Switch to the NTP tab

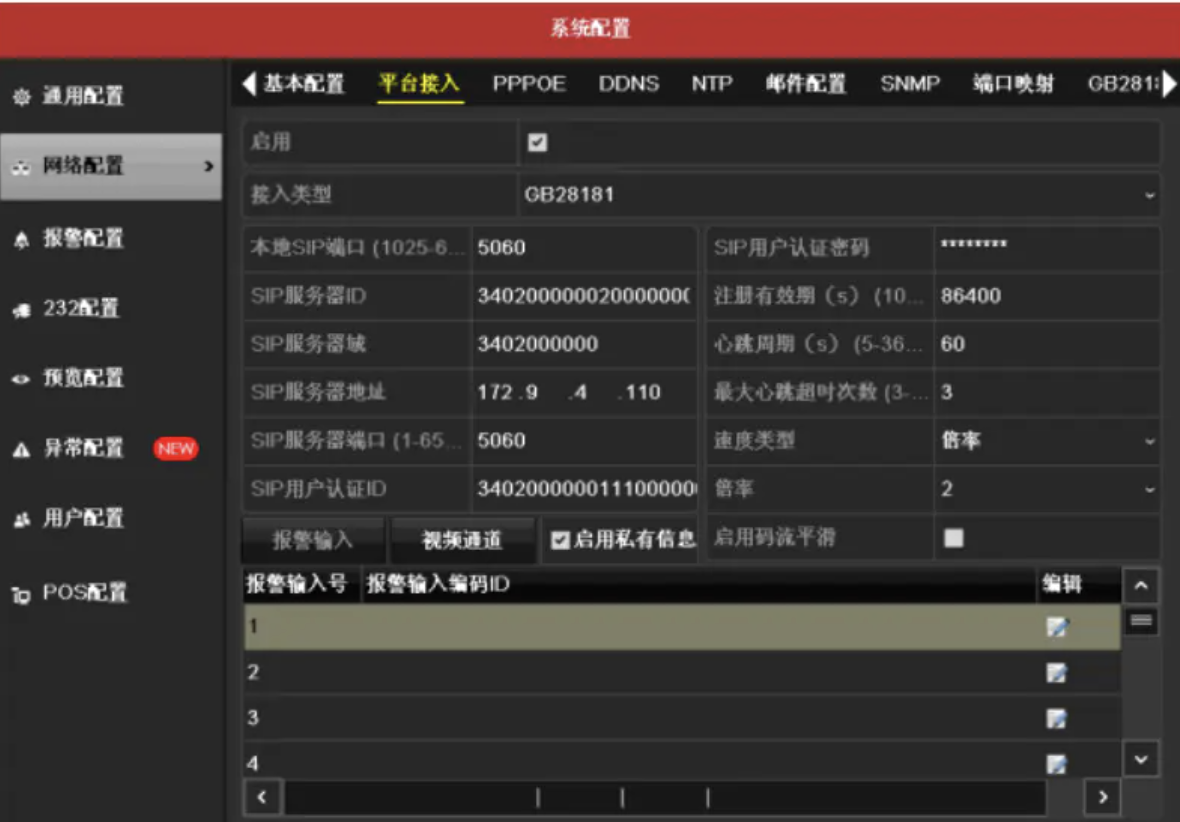(712, 84)
